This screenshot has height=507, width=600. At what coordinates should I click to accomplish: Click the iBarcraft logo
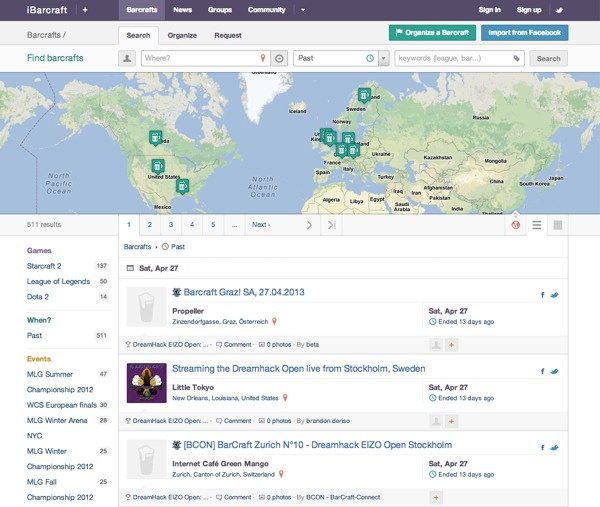(x=47, y=10)
